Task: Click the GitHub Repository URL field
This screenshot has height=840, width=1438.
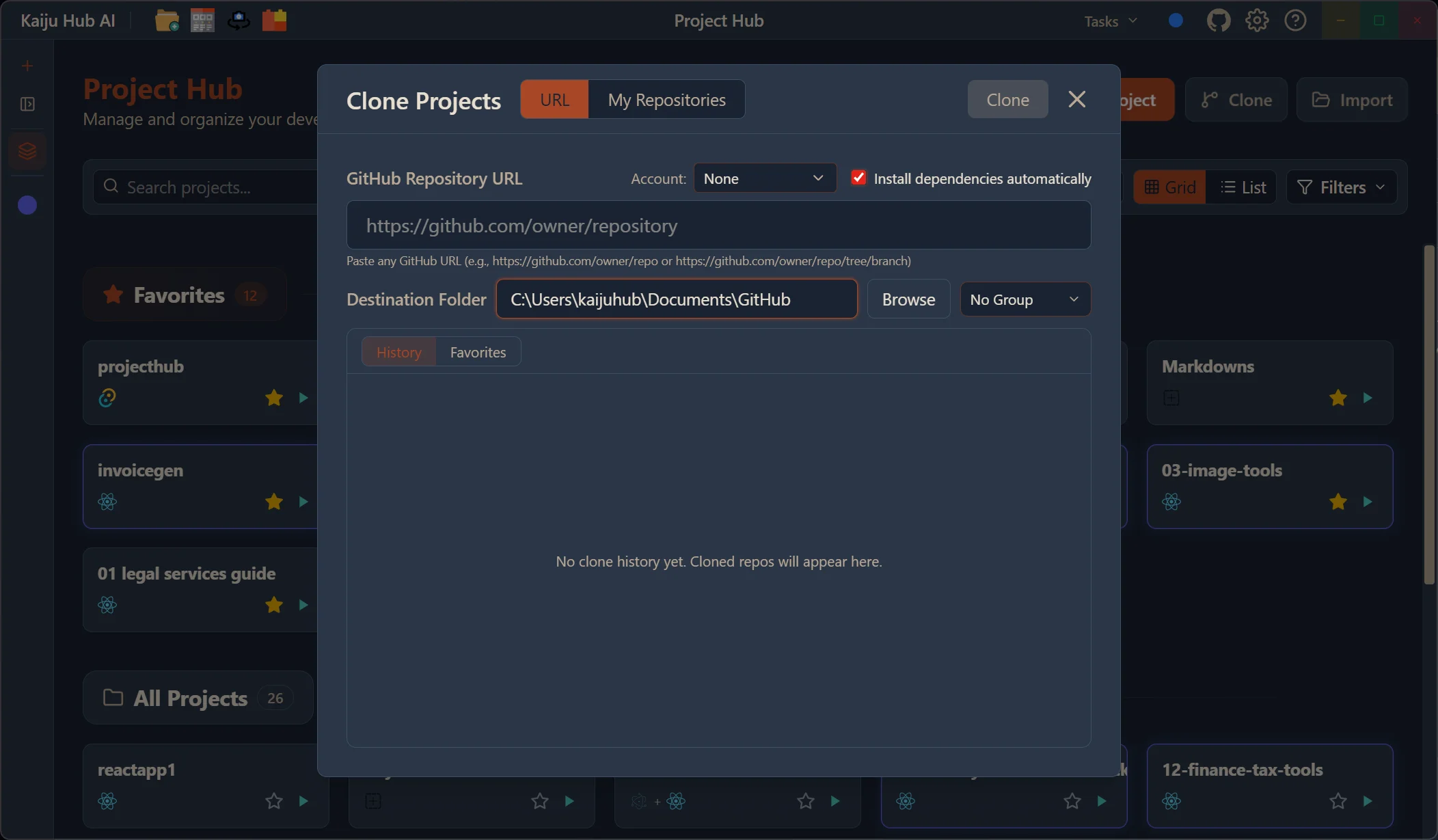Action: [x=718, y=226]
